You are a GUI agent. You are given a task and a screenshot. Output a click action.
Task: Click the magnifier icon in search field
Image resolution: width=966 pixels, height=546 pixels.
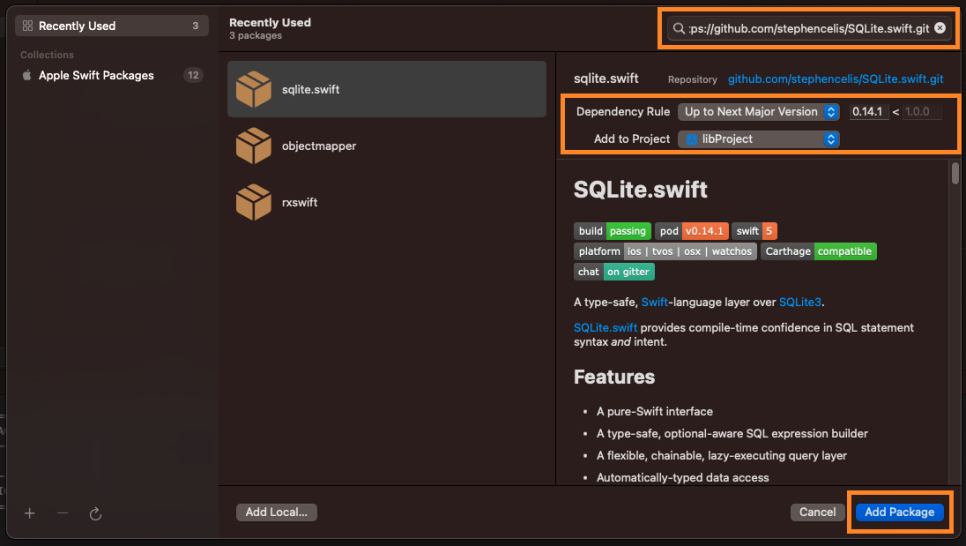(678, 28)
